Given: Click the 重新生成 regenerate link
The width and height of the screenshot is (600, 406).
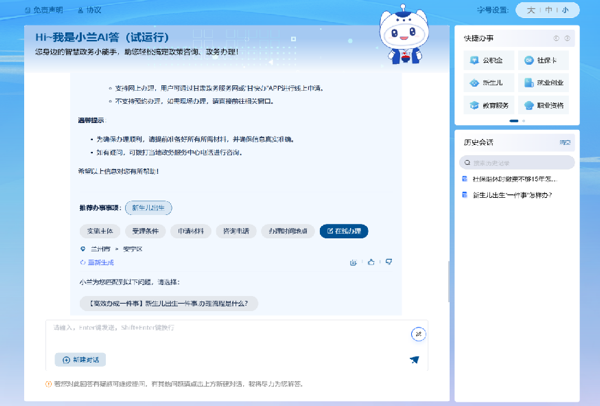Looking at the screenshot, I should [x=98, y=262].
